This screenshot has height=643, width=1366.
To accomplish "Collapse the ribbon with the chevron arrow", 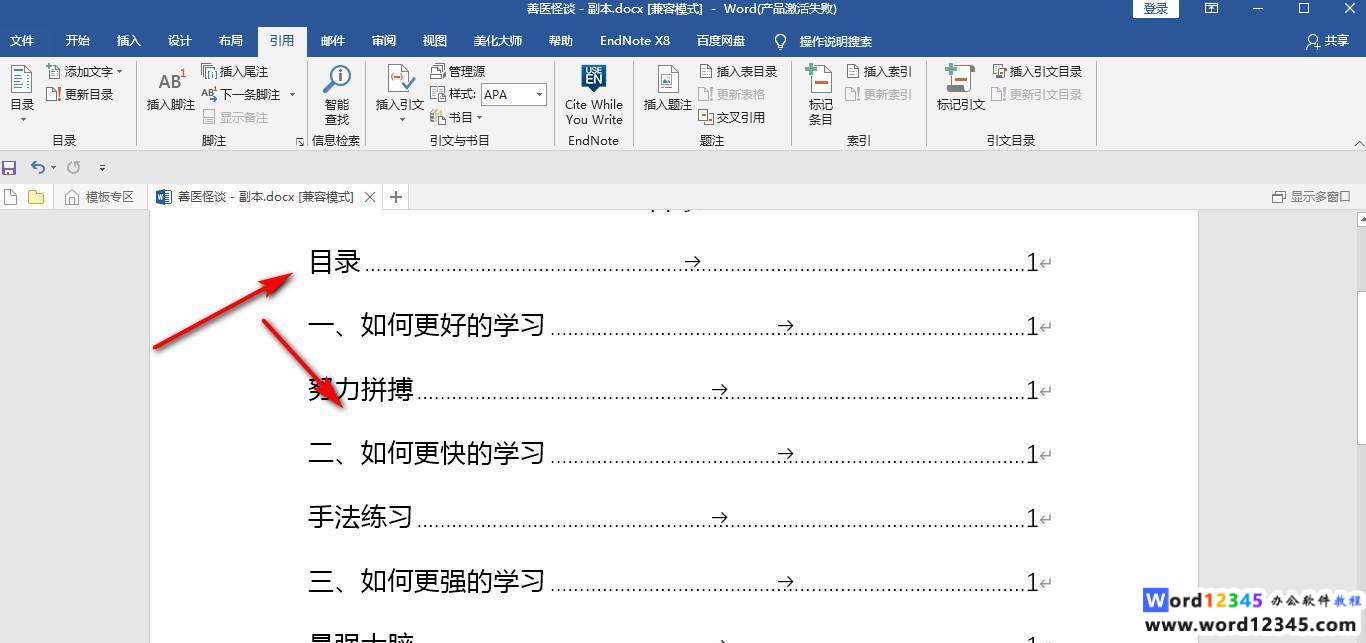I will pyautogui.click(x=1358, y=143).
